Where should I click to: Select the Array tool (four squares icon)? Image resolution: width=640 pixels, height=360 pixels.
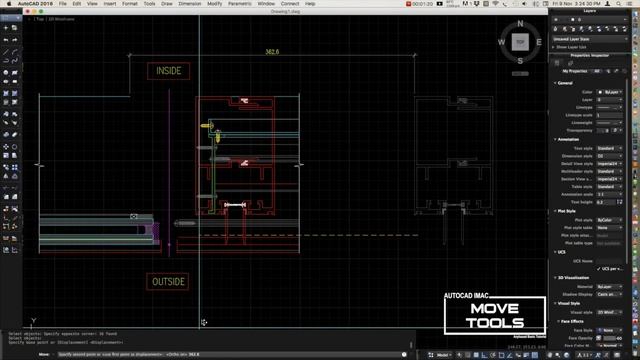pos(15,167)
